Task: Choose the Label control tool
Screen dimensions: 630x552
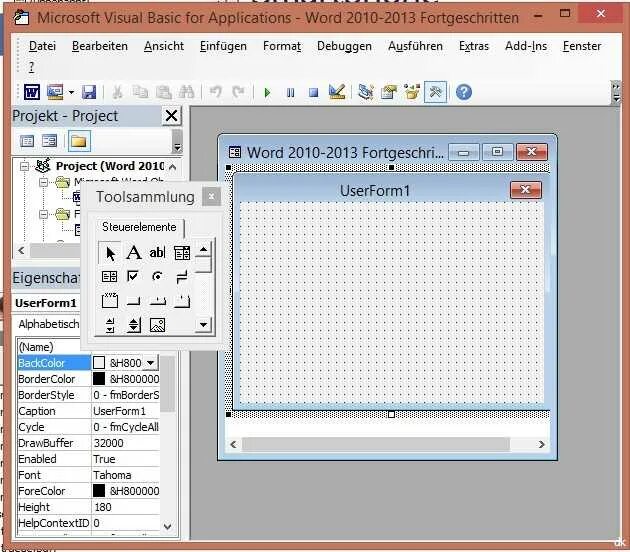Action: [x=133, y=253]
